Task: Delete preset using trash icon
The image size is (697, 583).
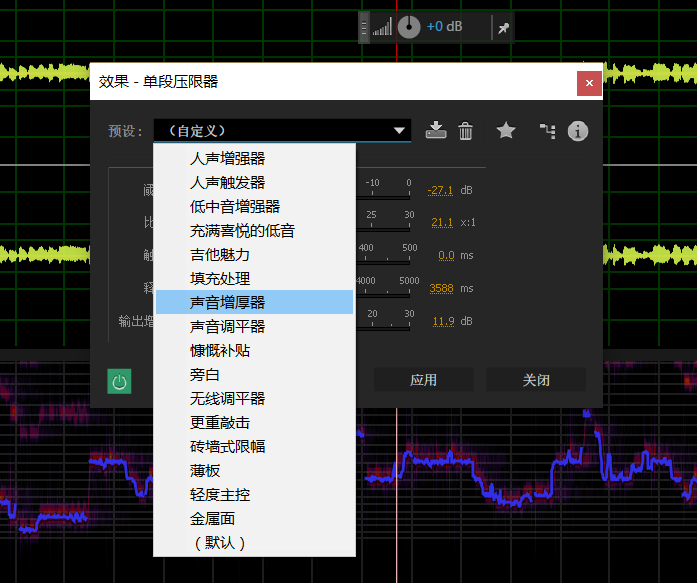Action: 465,131
